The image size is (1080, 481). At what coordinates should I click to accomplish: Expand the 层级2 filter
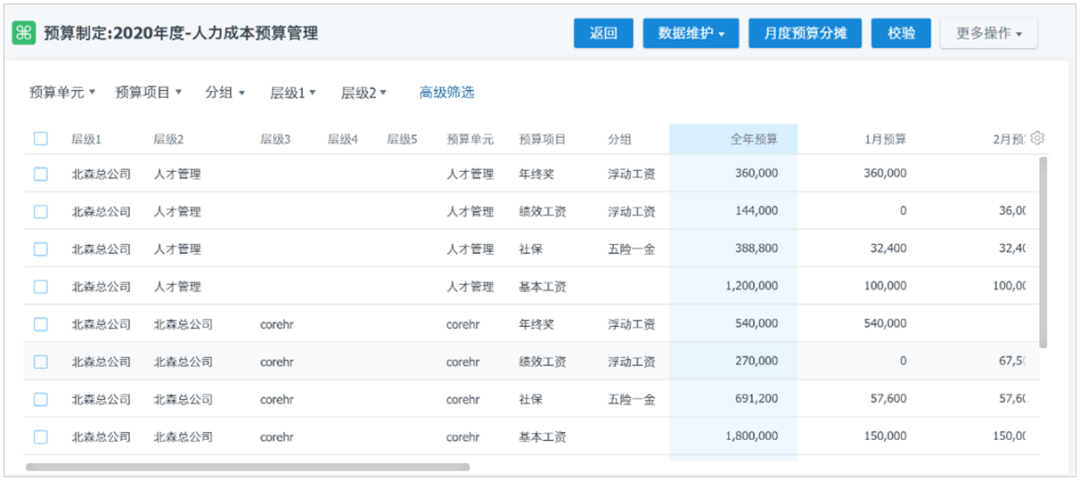click(x=364, y=92)
